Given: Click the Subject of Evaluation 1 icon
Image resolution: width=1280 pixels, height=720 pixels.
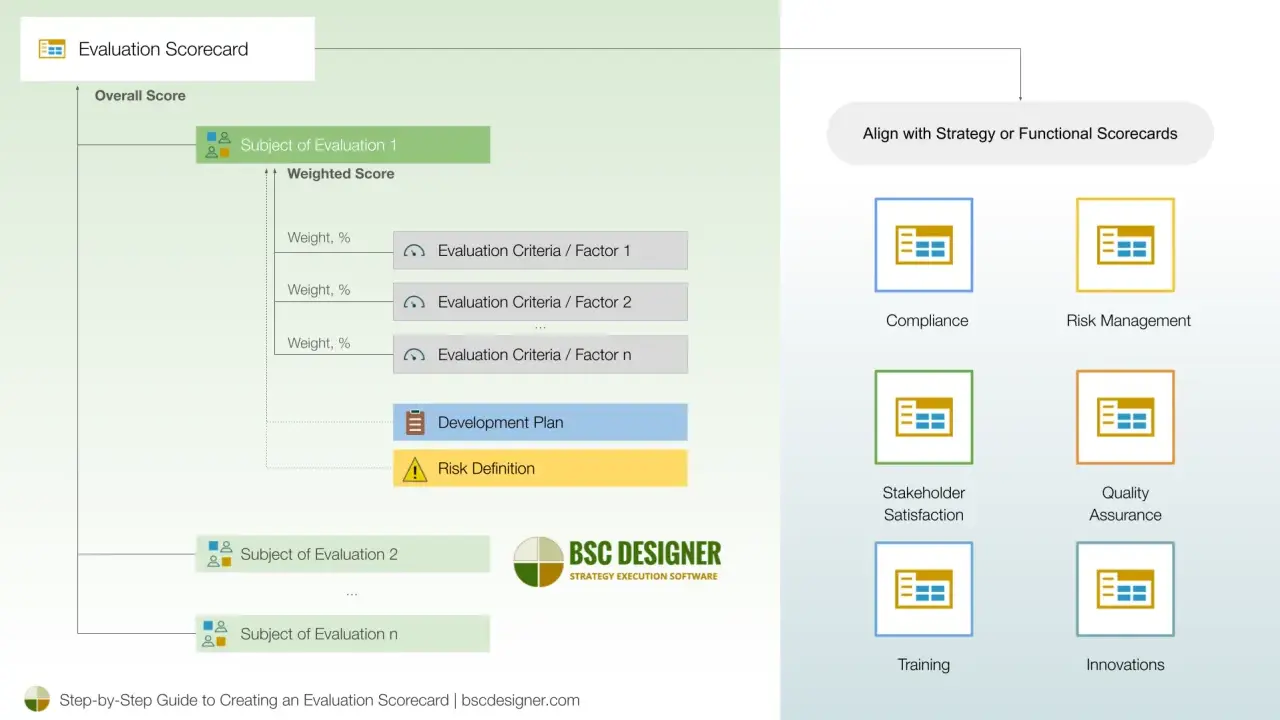Looking at the screenshot, I should point(218,145).
